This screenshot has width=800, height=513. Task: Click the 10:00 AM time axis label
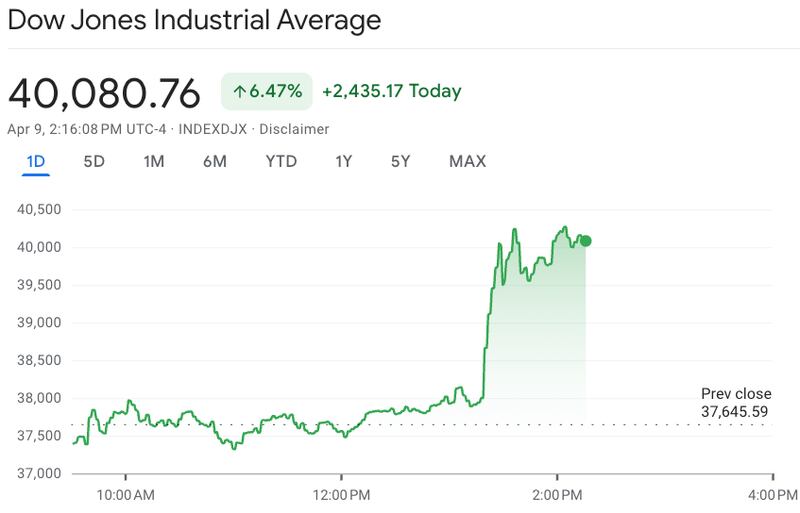pos(126,493)
